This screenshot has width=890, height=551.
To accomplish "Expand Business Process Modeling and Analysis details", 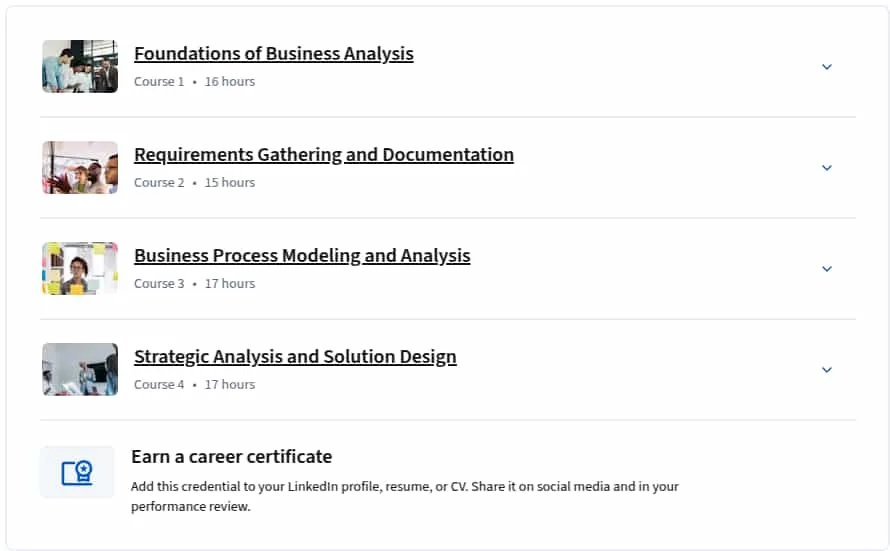I will tap(827, 269).
